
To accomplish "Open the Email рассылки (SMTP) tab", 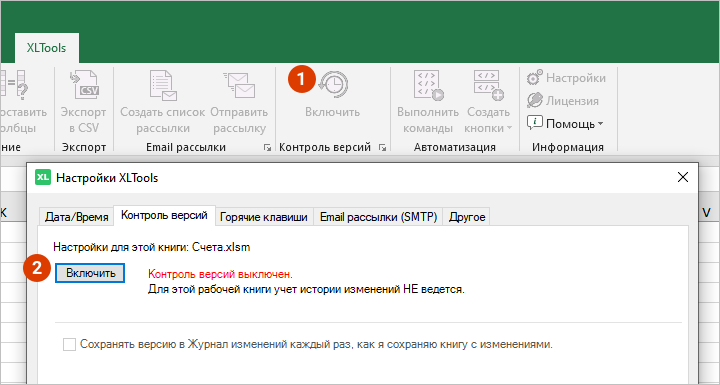I will (x=378, y=217).
